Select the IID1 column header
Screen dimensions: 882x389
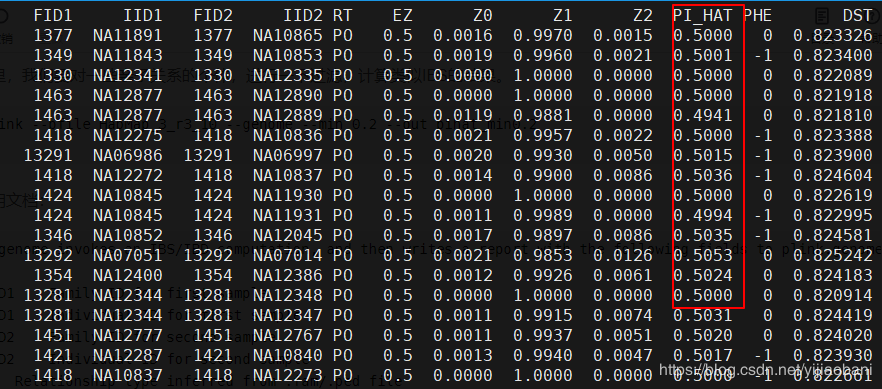tap(142, 16)
